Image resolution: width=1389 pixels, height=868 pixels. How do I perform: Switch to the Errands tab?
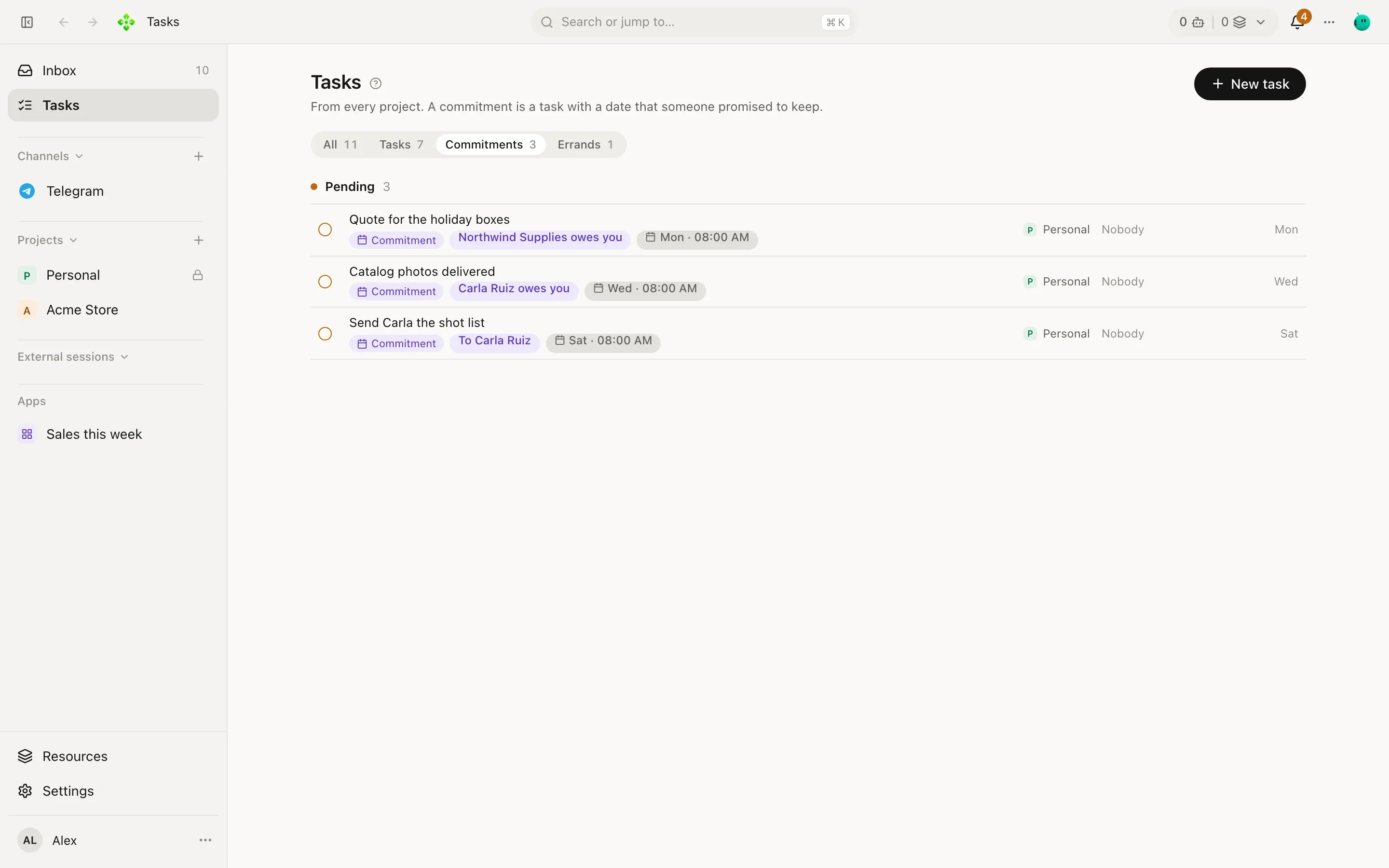coord(586,145)
